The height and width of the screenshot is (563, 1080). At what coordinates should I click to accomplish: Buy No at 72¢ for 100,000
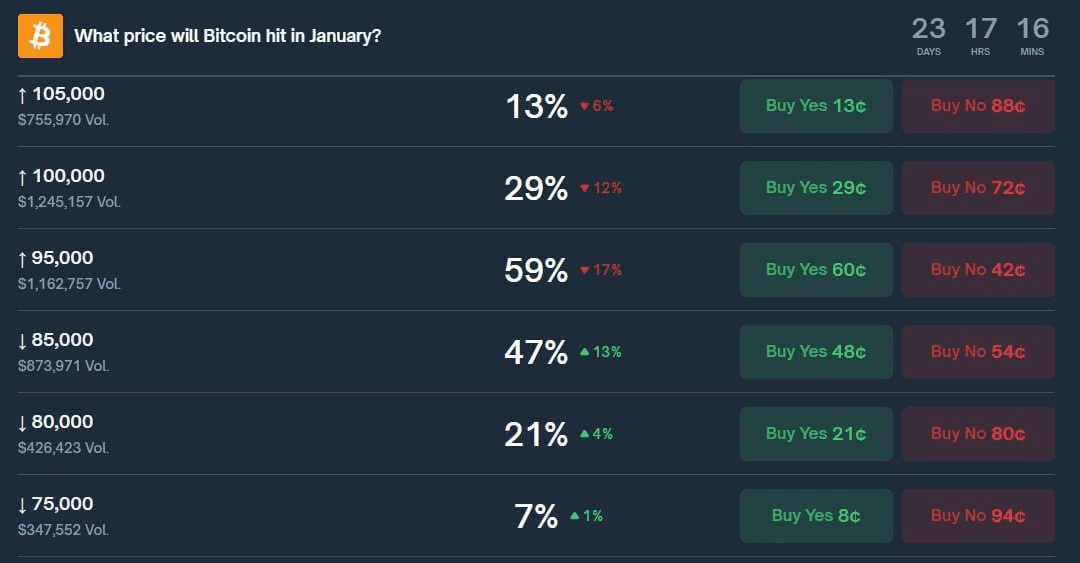point(978,188)
